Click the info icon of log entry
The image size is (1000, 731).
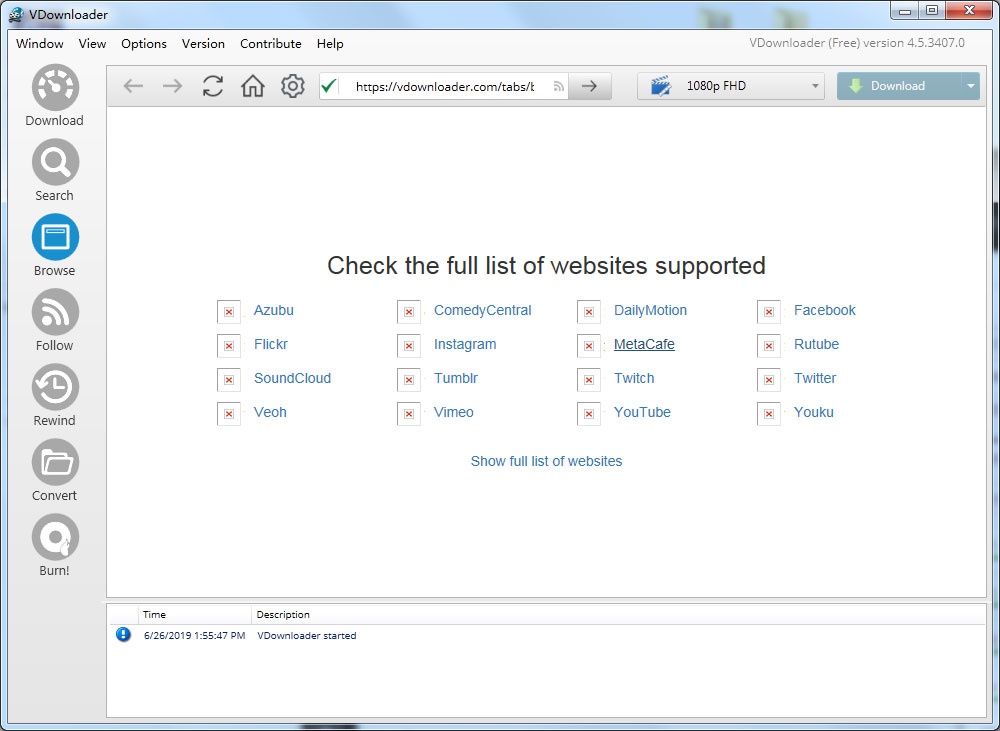click(x=123, y=635)
